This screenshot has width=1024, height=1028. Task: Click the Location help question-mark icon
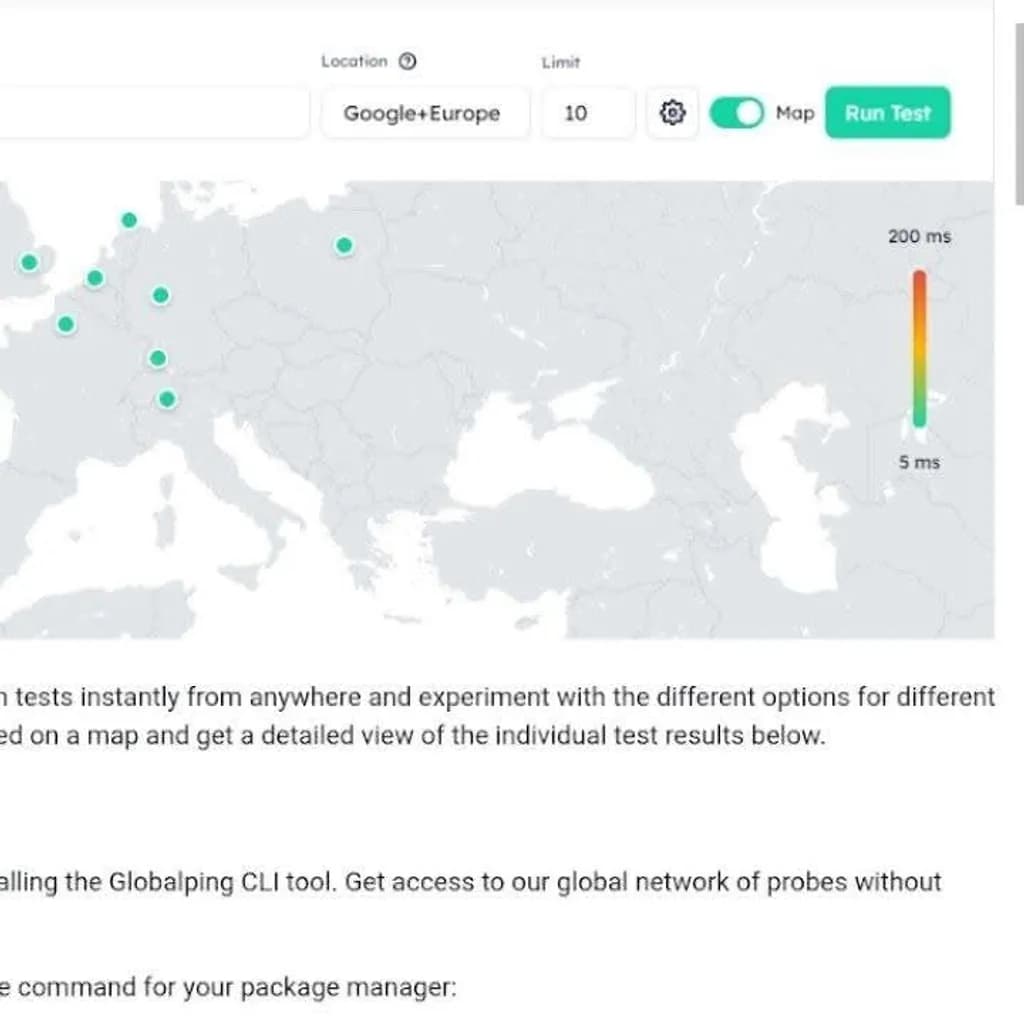click(x=408, y=61)
